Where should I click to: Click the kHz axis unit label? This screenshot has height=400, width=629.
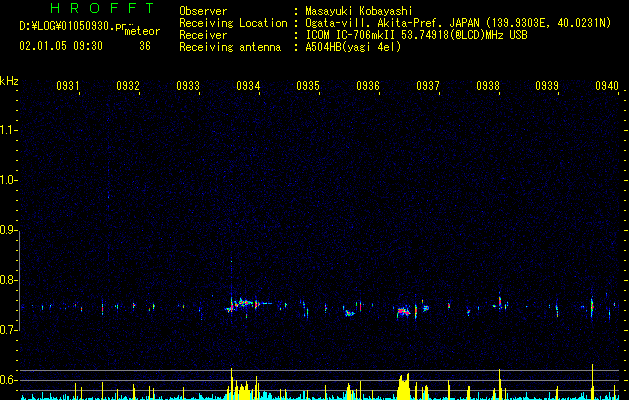pyautogui.click(x=9, y=81)
